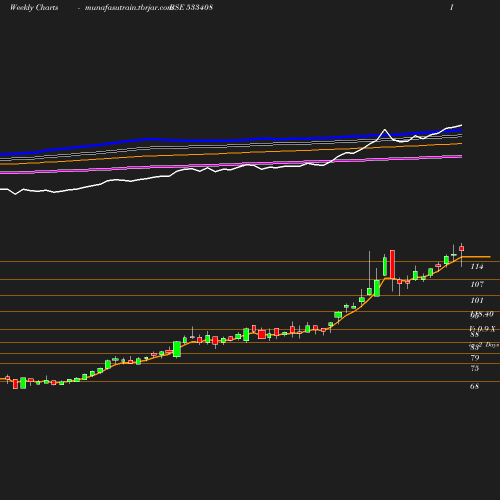
Task: Click the 107 price level label
Action: pos(477,284)
